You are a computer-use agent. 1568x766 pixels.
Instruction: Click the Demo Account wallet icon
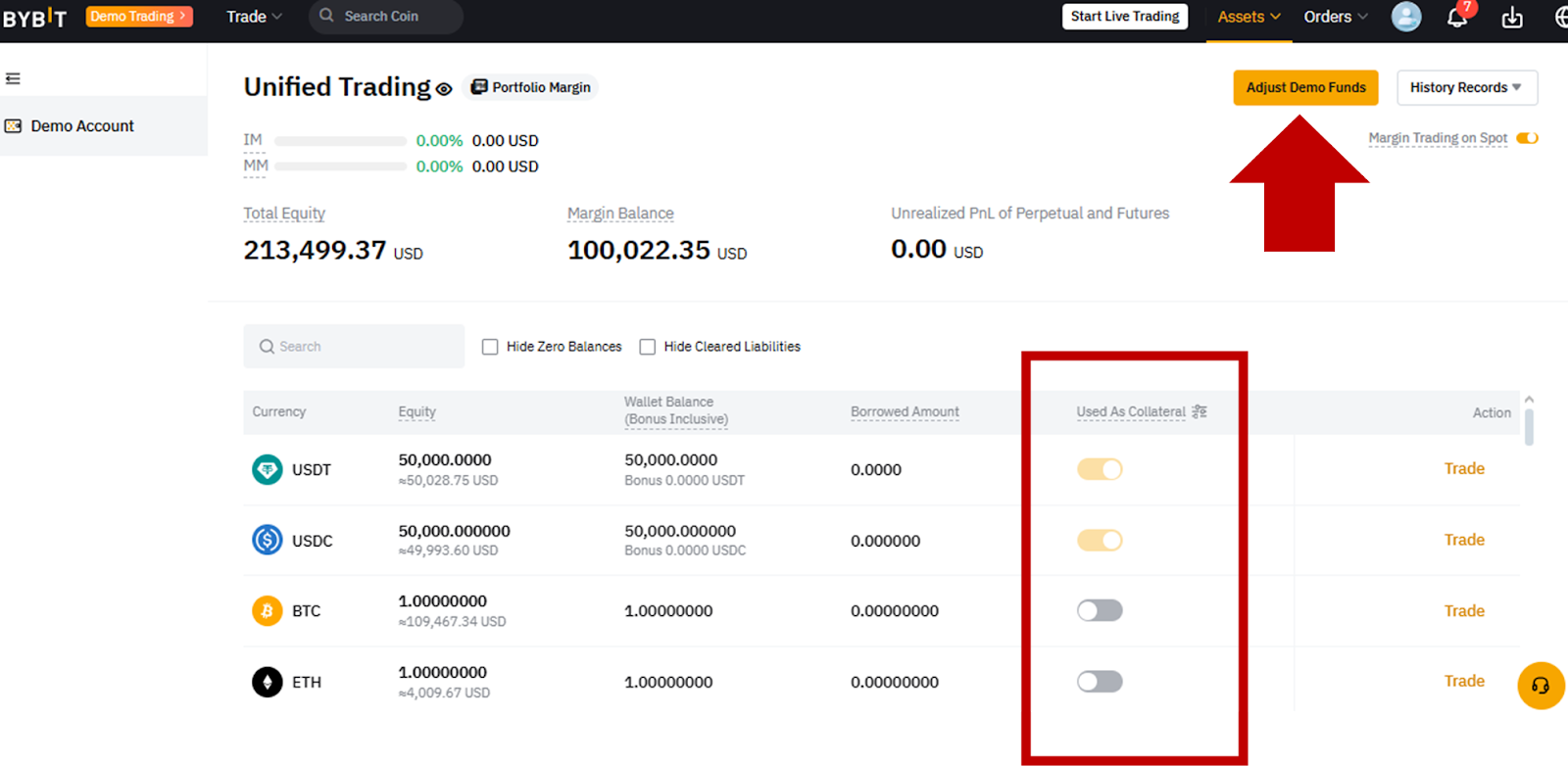coord(14,126)
